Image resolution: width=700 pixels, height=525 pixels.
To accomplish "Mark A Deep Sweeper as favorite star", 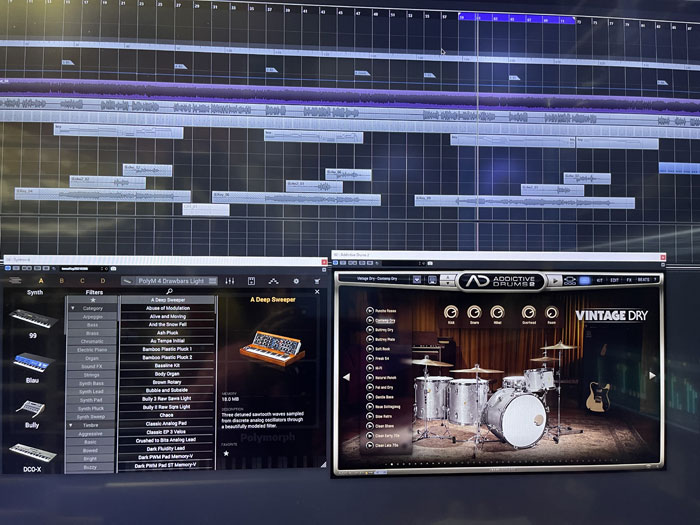I will (x=226, y=453).
